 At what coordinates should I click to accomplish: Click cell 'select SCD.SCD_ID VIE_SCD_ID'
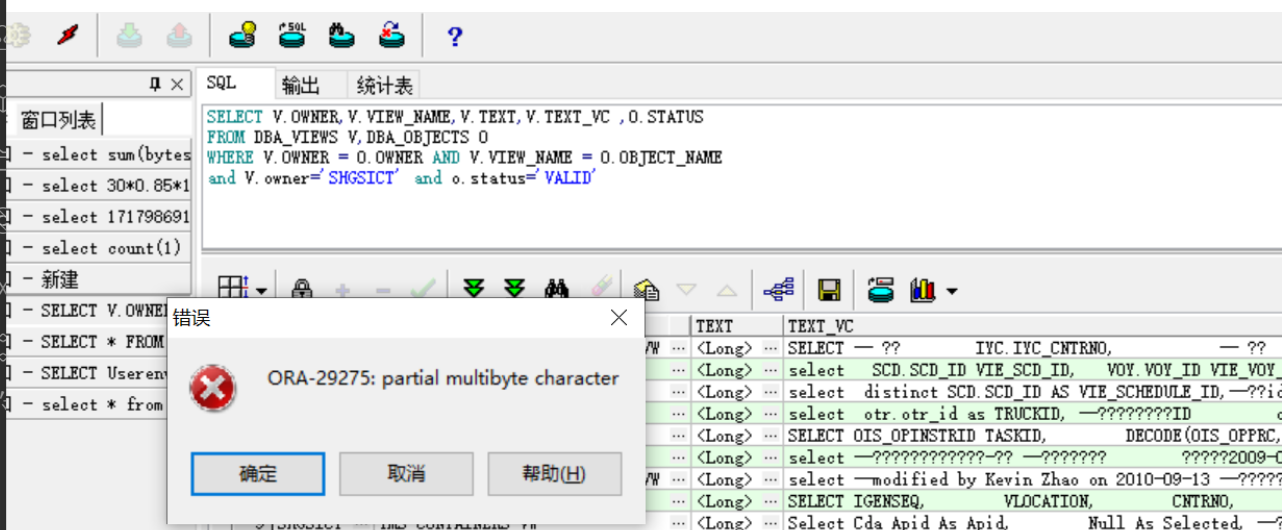(x=1033, y=370)
